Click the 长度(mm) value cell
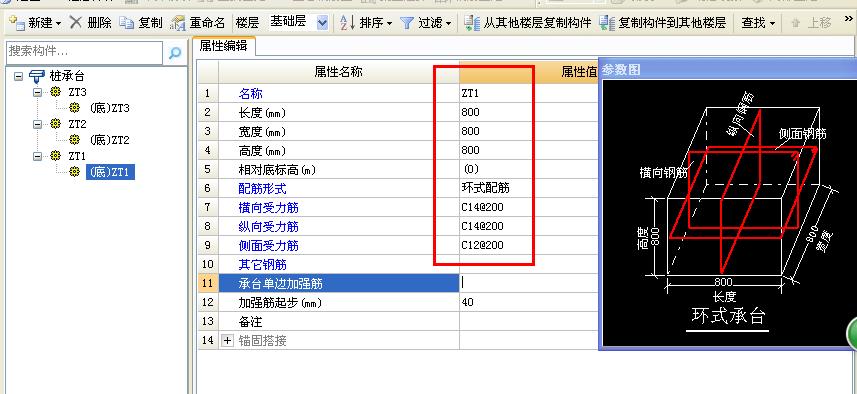 [x=529, y=113]
